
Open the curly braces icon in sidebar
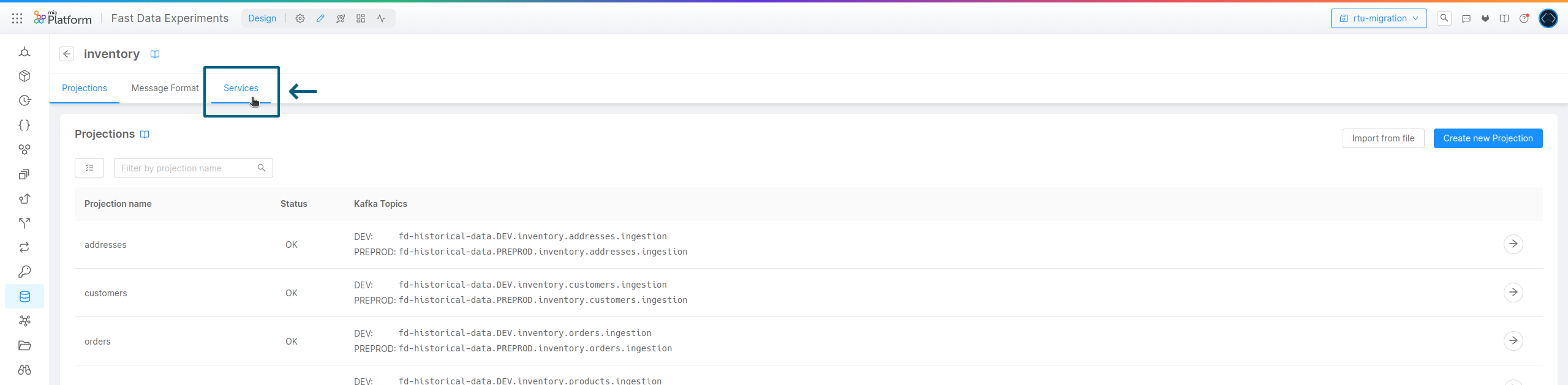point(24,125)
